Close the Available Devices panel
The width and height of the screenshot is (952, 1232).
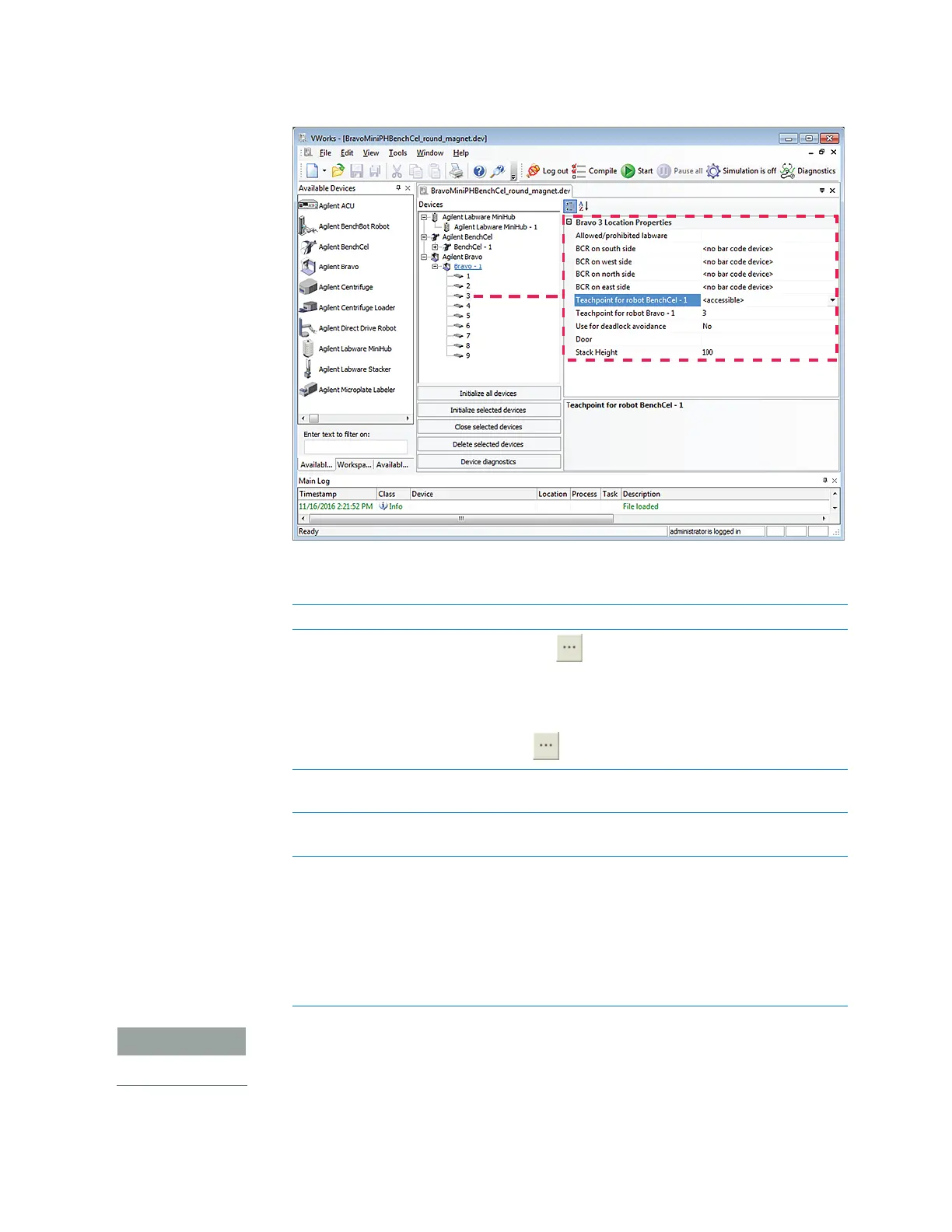pos(408,188)
